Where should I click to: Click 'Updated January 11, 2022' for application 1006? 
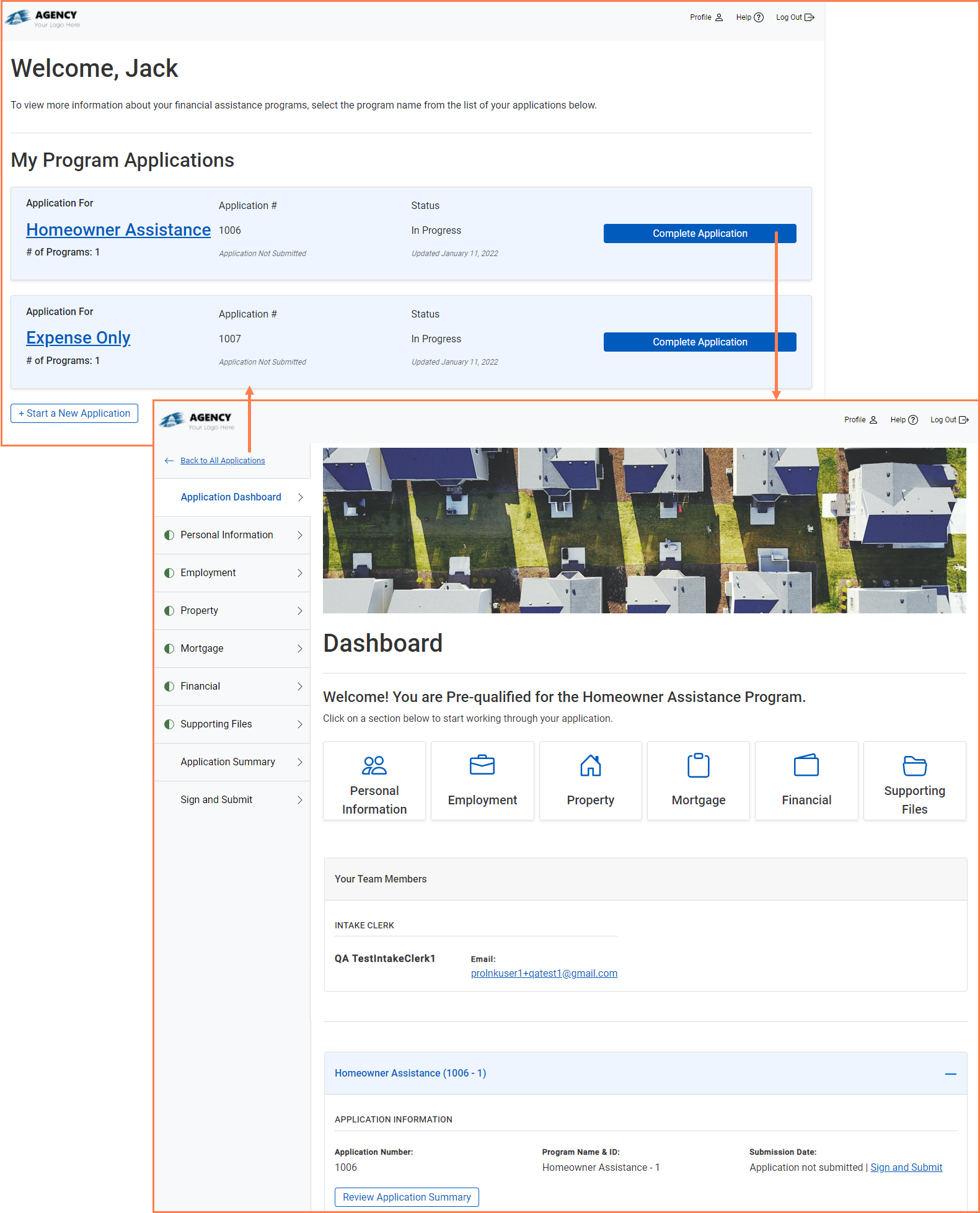[x=455, y=254]
